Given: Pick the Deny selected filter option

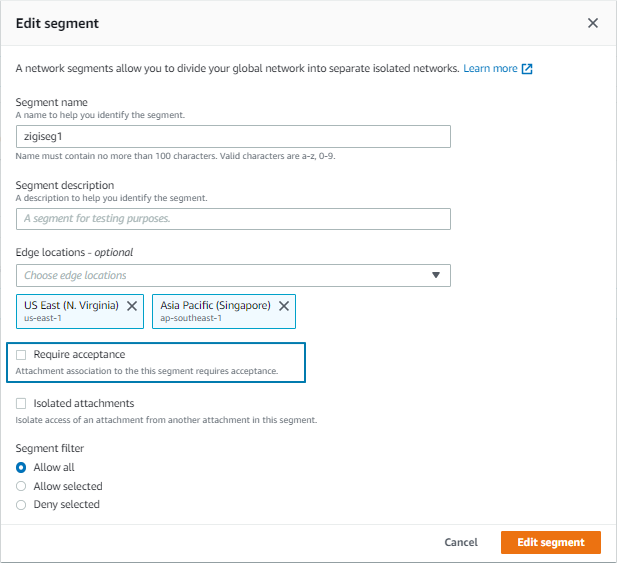Looking at the screenshot, I should (x=21, y=505).
